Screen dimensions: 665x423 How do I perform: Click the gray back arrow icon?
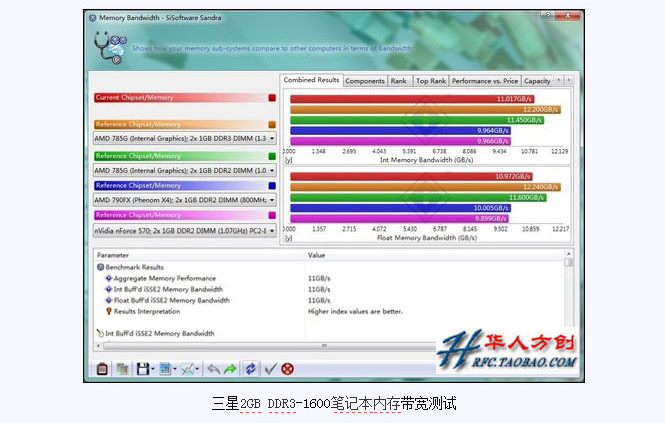pyautogui.click(x=213, y=369)
